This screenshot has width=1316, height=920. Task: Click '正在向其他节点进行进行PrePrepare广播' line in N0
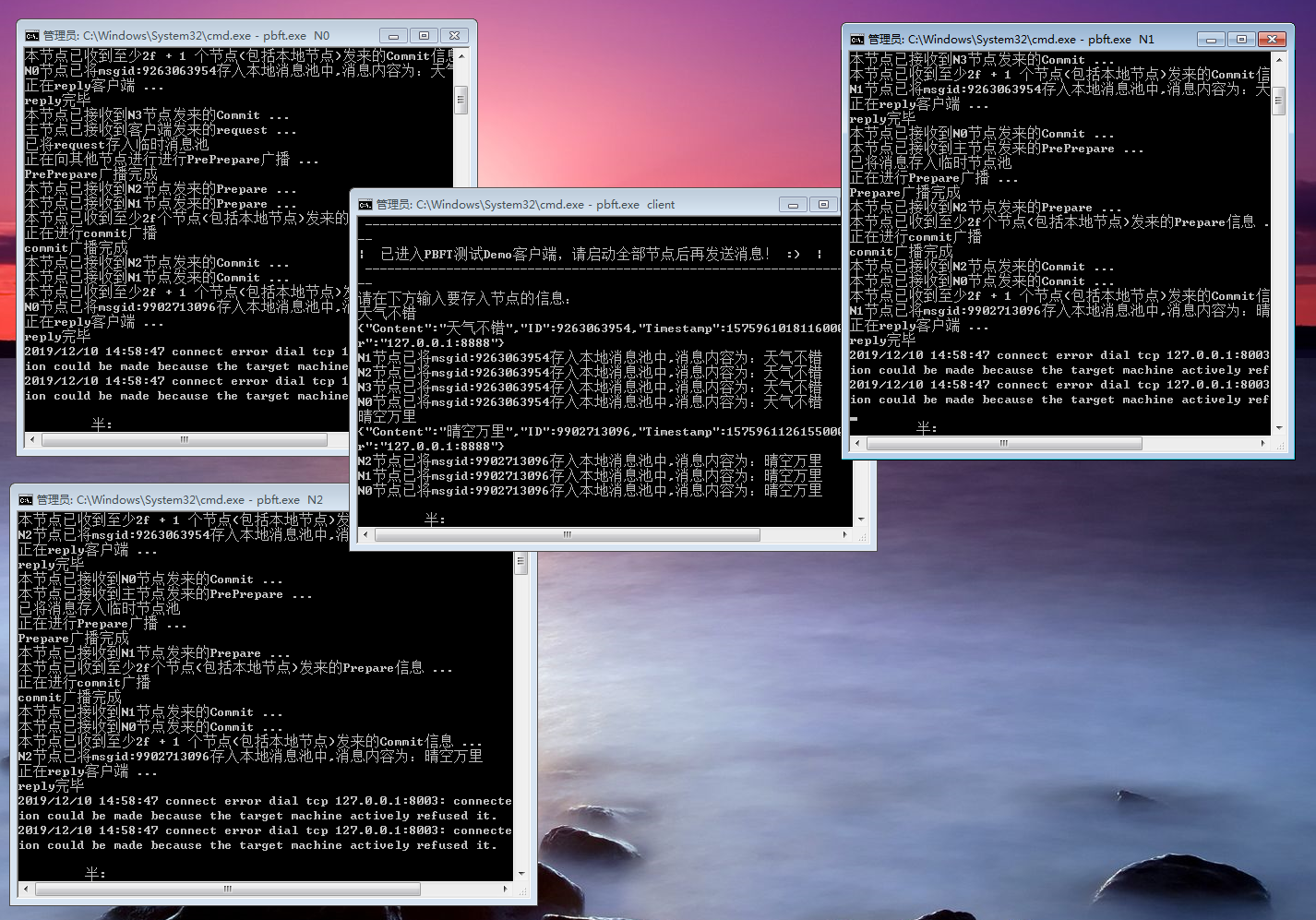tap(172, 160)
